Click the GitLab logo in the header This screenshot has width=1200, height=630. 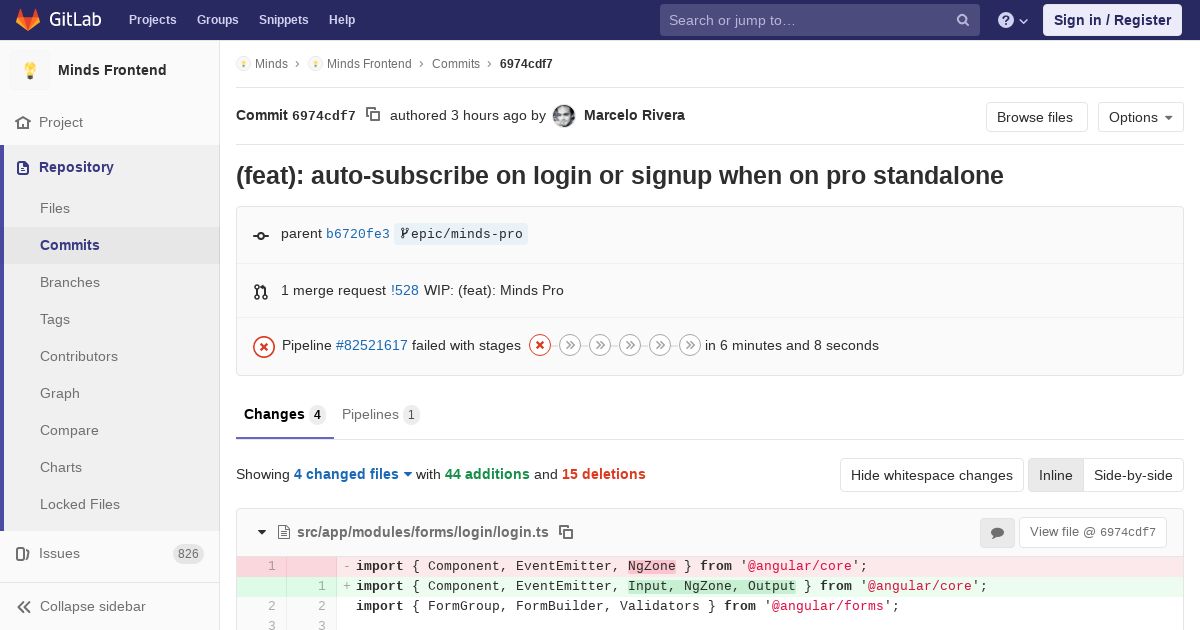point(57,20)
